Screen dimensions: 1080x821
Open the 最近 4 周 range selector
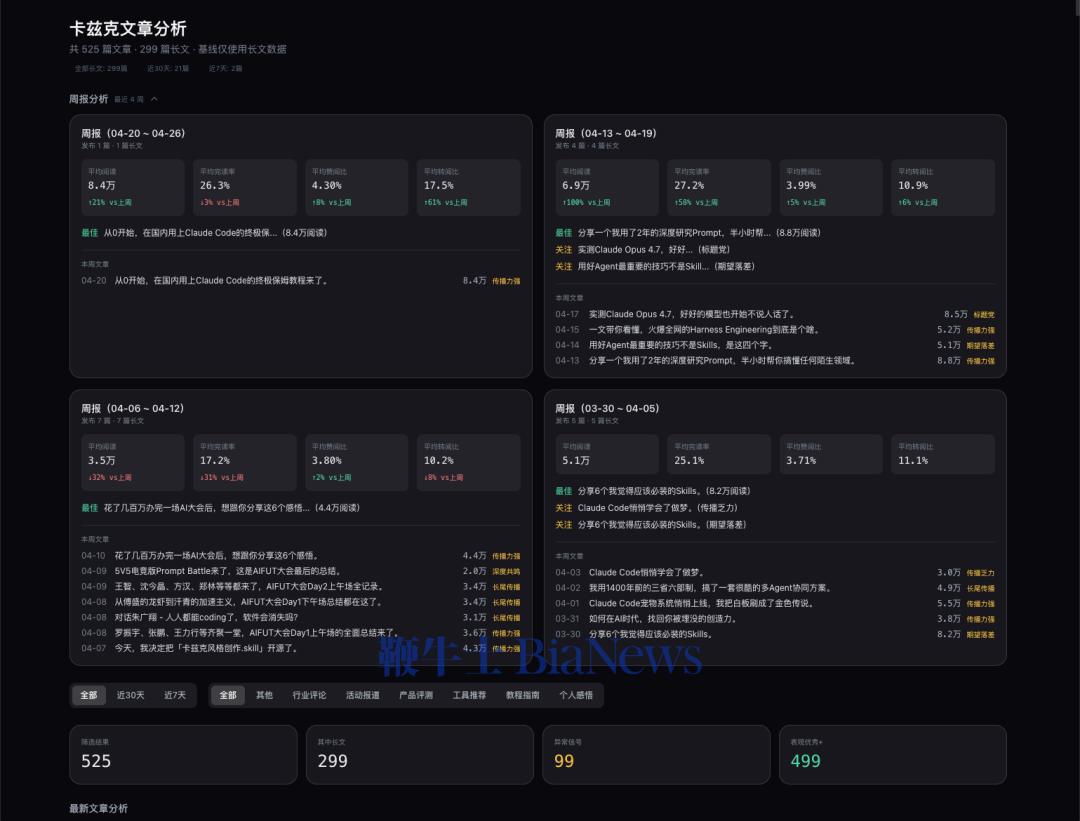(132, 99)
